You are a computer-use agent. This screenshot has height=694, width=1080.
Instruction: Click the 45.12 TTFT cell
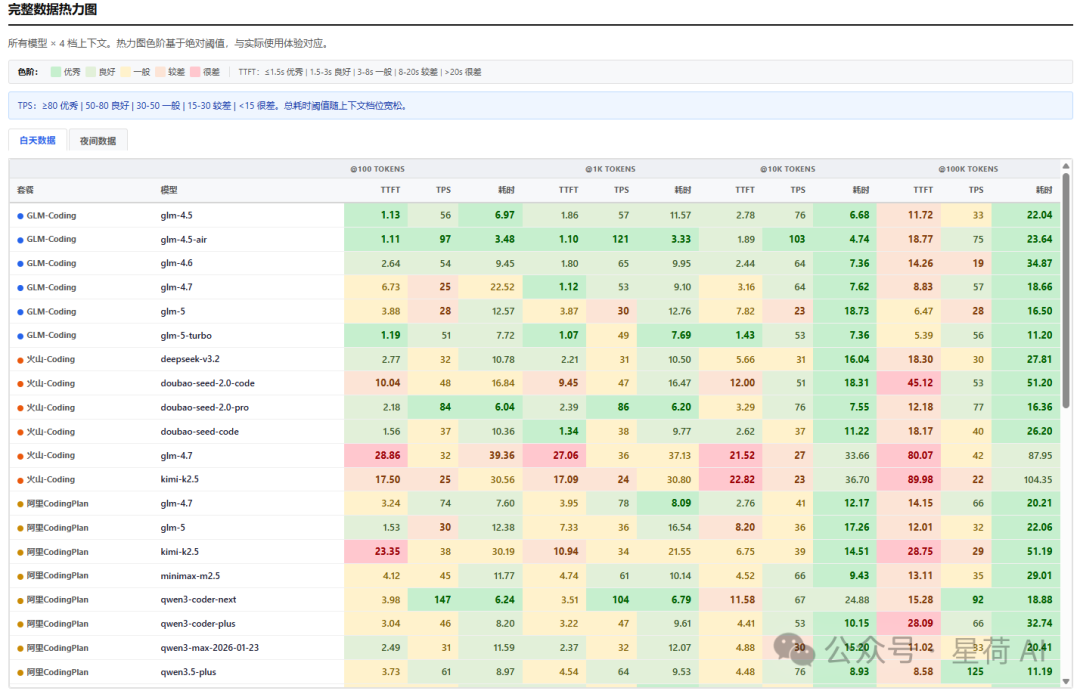[909, 383]
